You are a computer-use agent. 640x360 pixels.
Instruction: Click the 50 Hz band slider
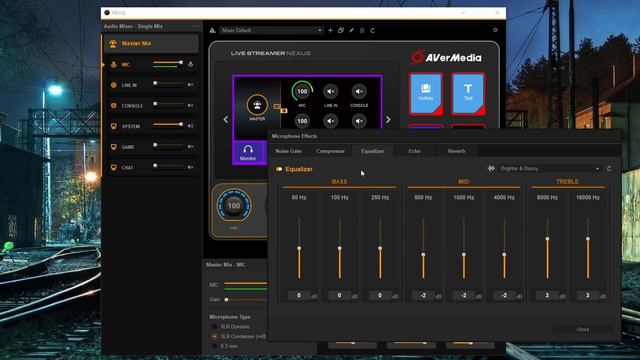299,248
